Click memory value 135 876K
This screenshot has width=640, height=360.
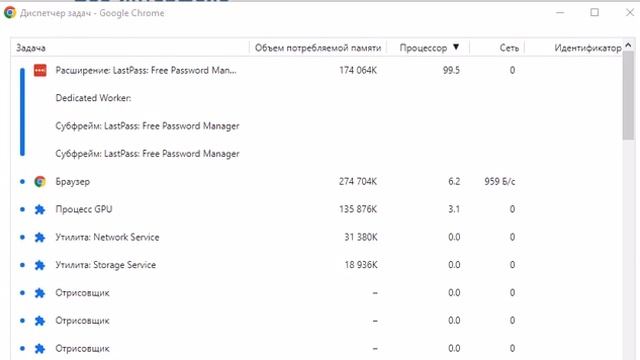pyautogui.click(x=358, y=209)
